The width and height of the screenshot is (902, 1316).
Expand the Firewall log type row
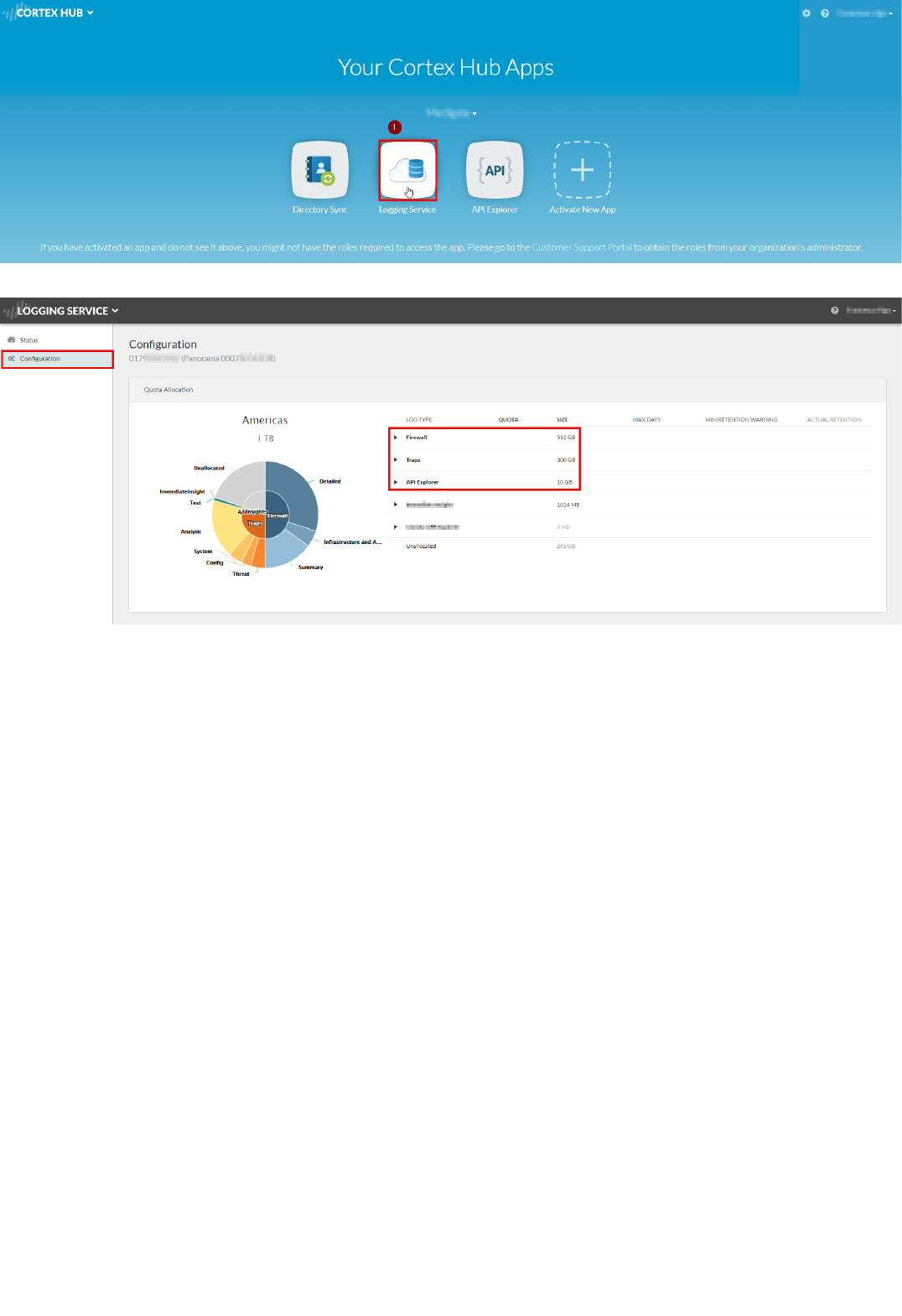click(x=396, y=438)
